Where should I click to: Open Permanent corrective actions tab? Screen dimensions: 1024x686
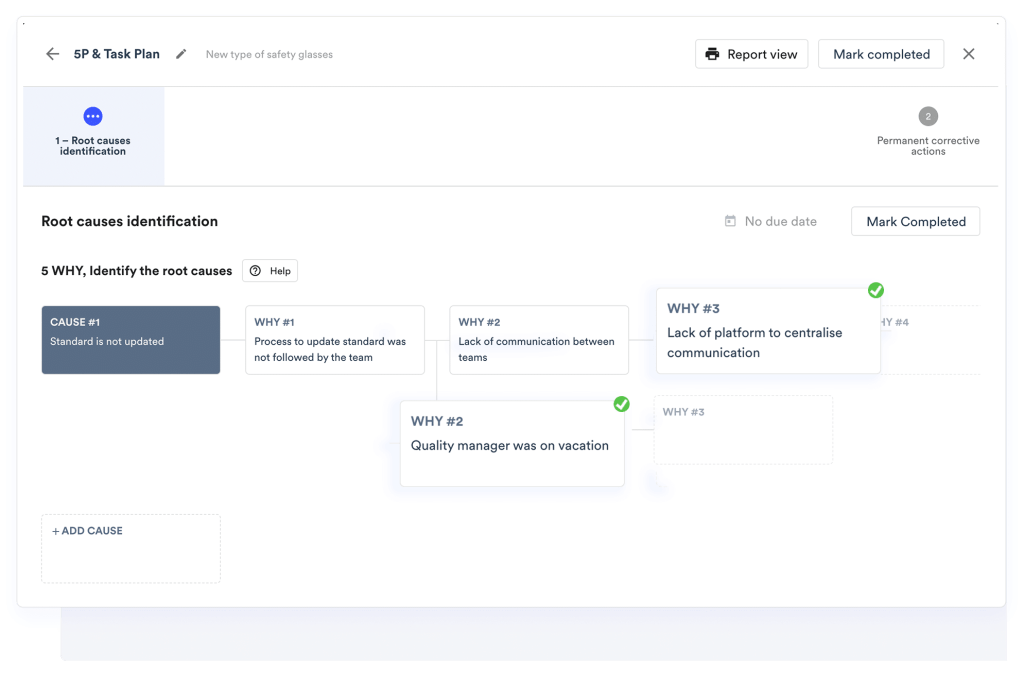tap(928, 146)
